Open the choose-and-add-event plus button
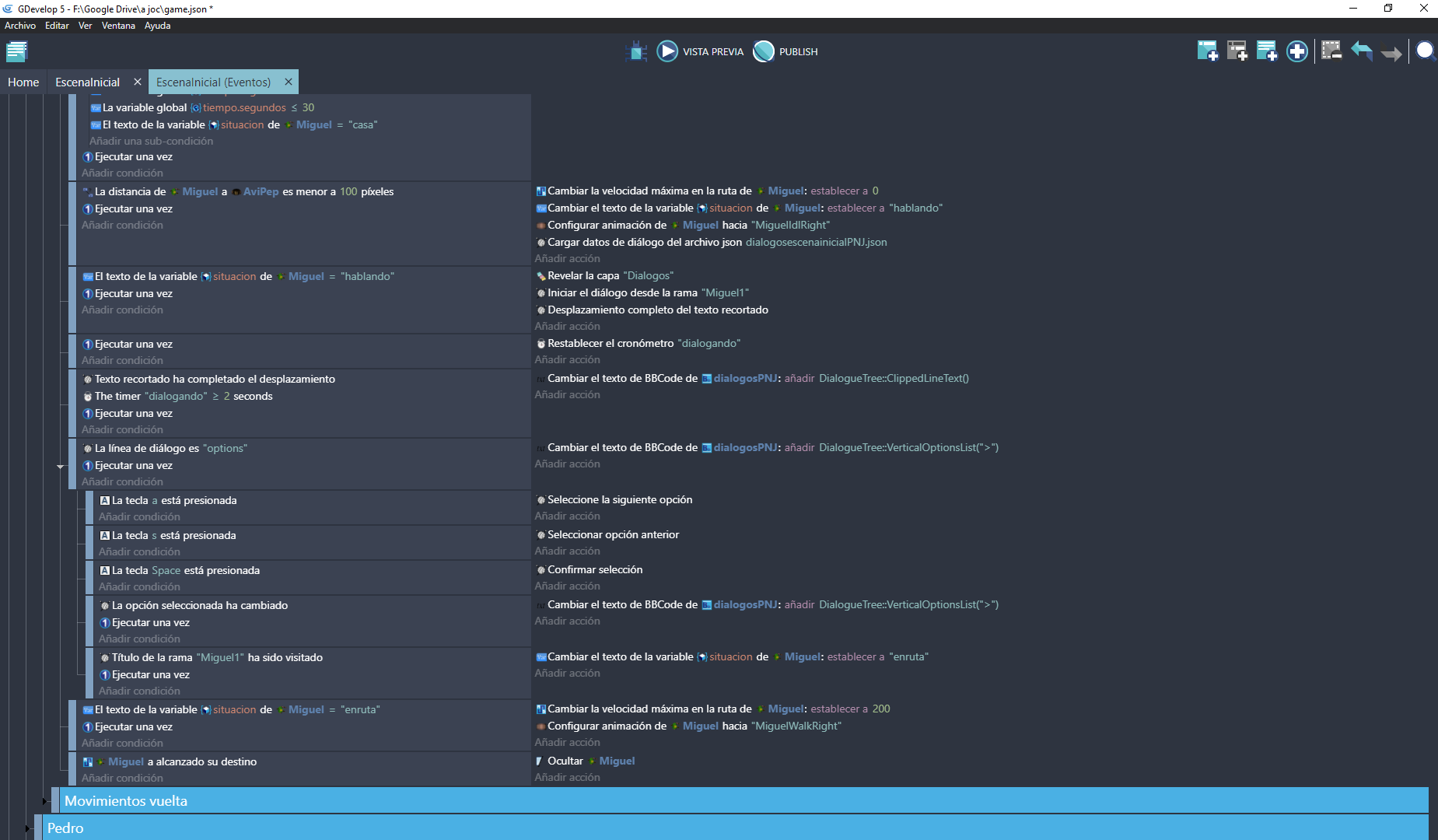The width and height of the screenshot is (1438, 840). click(x=1296, y=52)
